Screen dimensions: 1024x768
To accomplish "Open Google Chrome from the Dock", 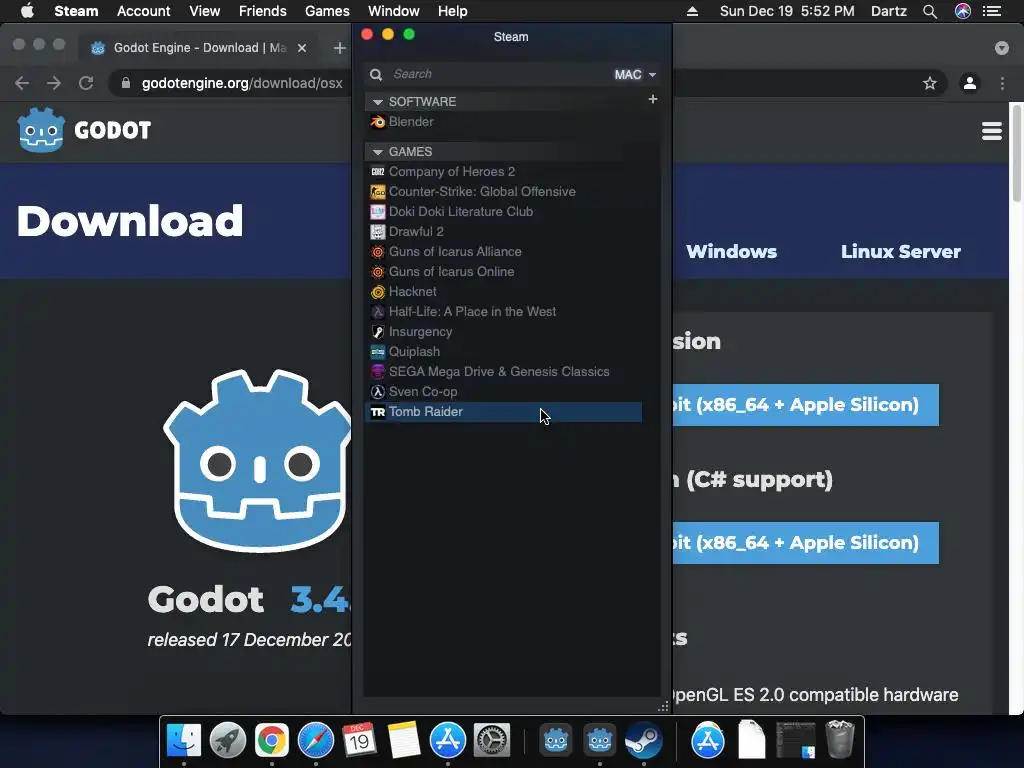I will tap(272, 740).
